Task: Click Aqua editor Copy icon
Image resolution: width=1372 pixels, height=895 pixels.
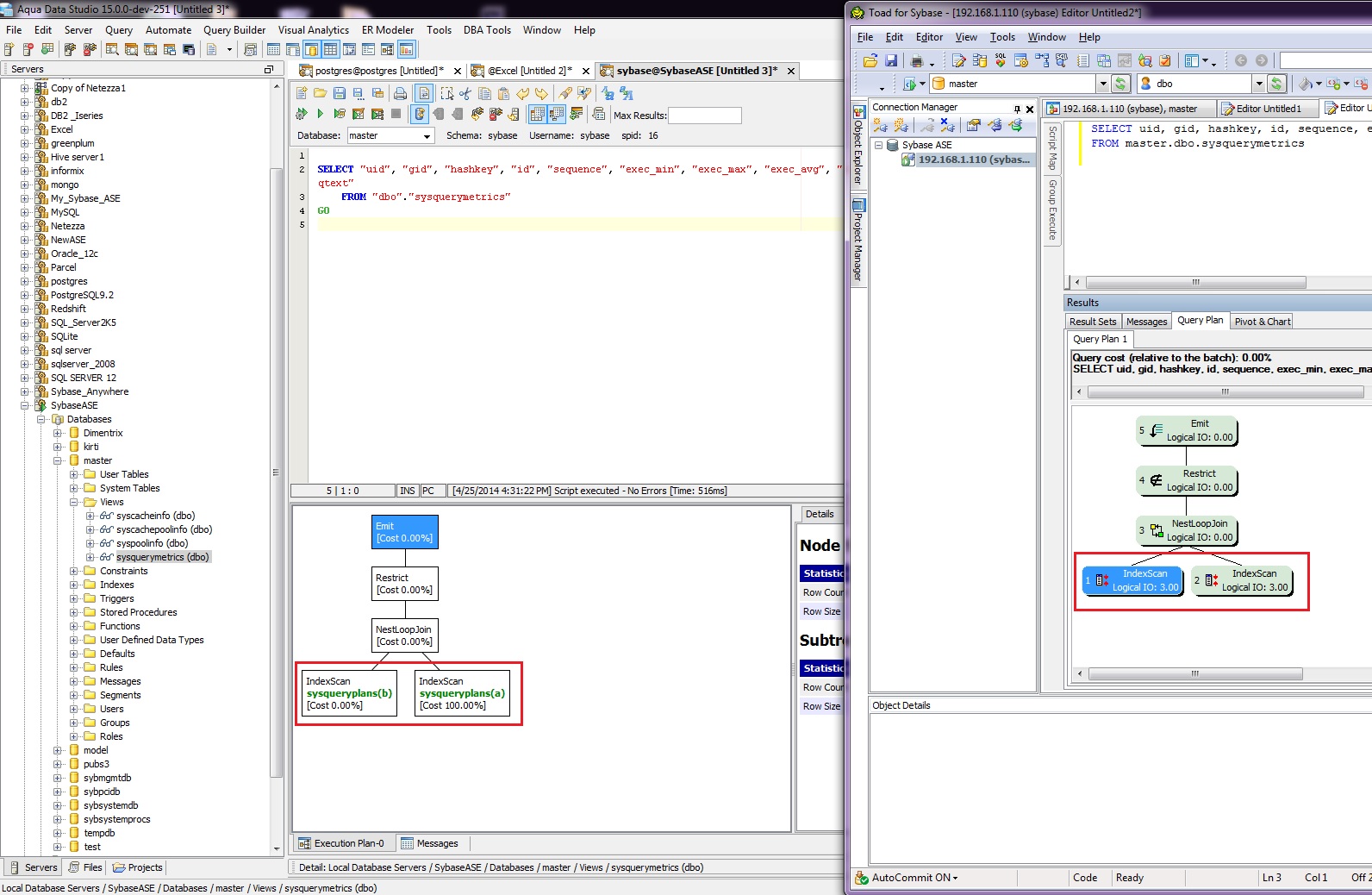Action: point(484,93)
